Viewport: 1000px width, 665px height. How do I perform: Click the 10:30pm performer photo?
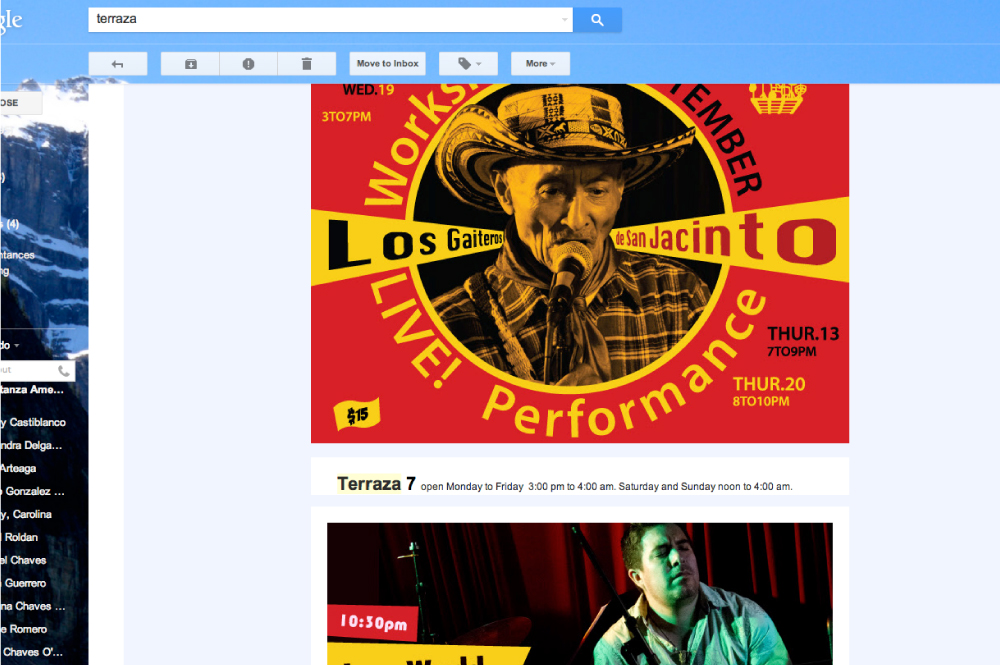pos(579,593)
